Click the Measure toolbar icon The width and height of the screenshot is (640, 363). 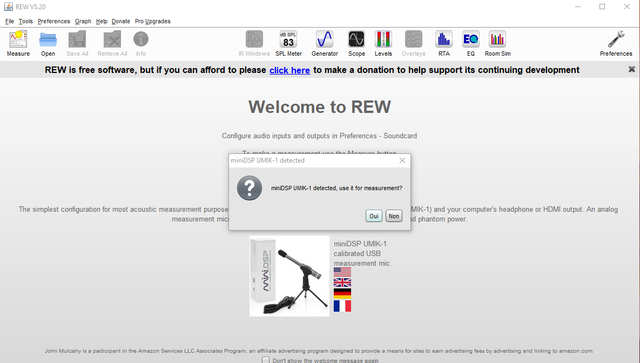coord(18,43)
